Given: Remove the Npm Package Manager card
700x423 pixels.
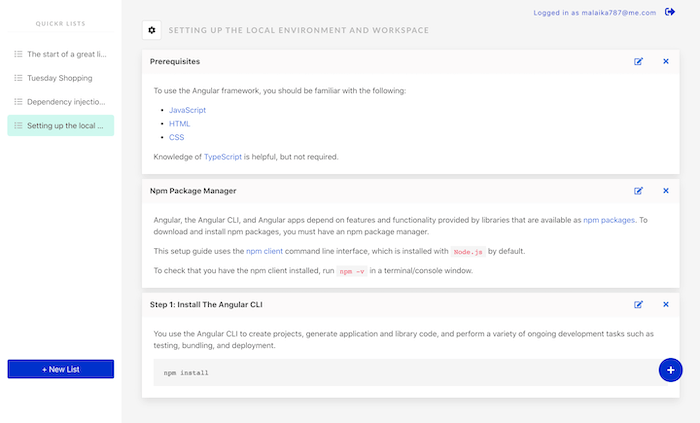Looking at the screenshot, I should coord(666,190).
